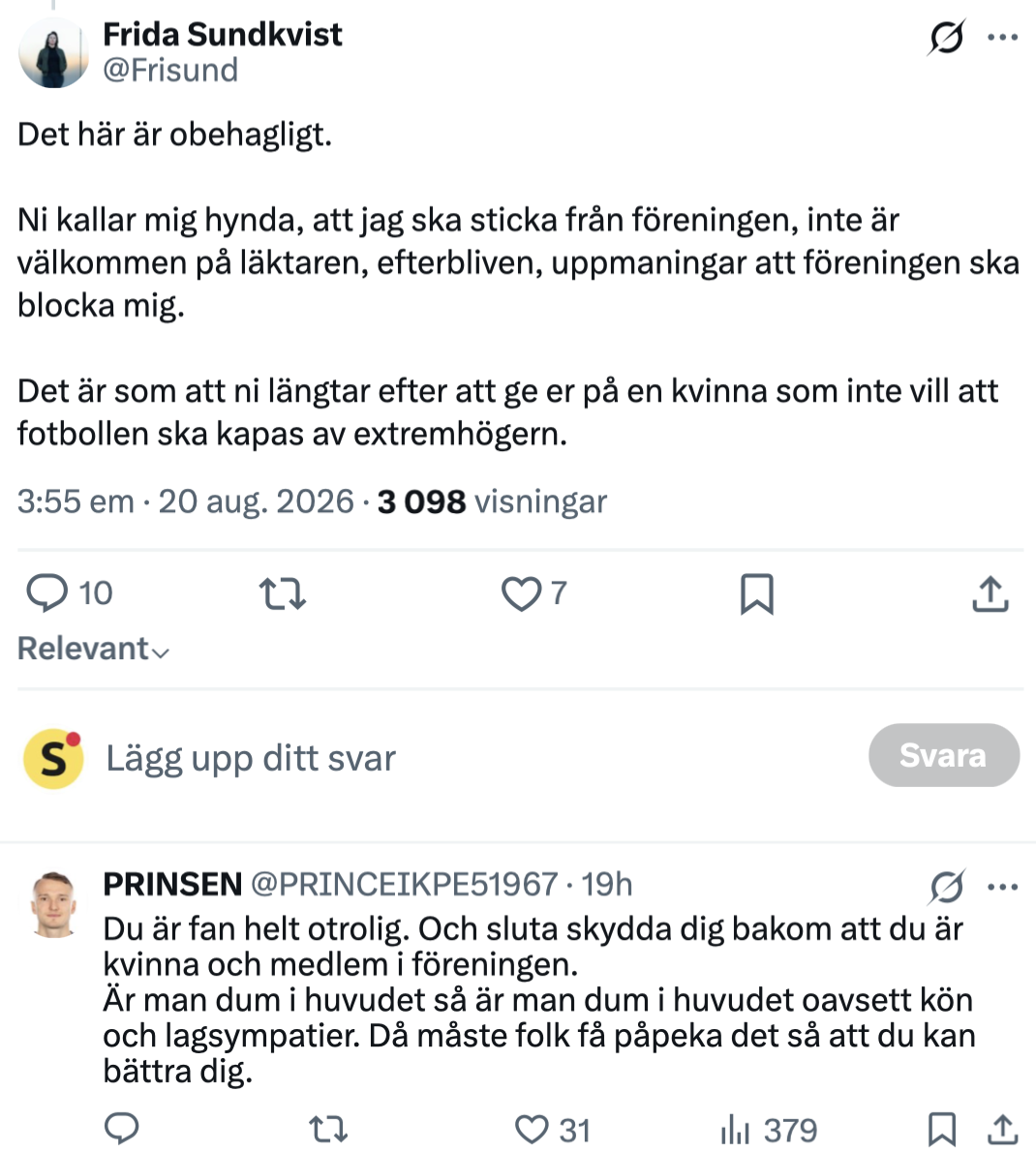Open more options menu on PRINSEN's reply
The image size is (1036, 1152).
pyautogui.click(x=1003, y=887)
